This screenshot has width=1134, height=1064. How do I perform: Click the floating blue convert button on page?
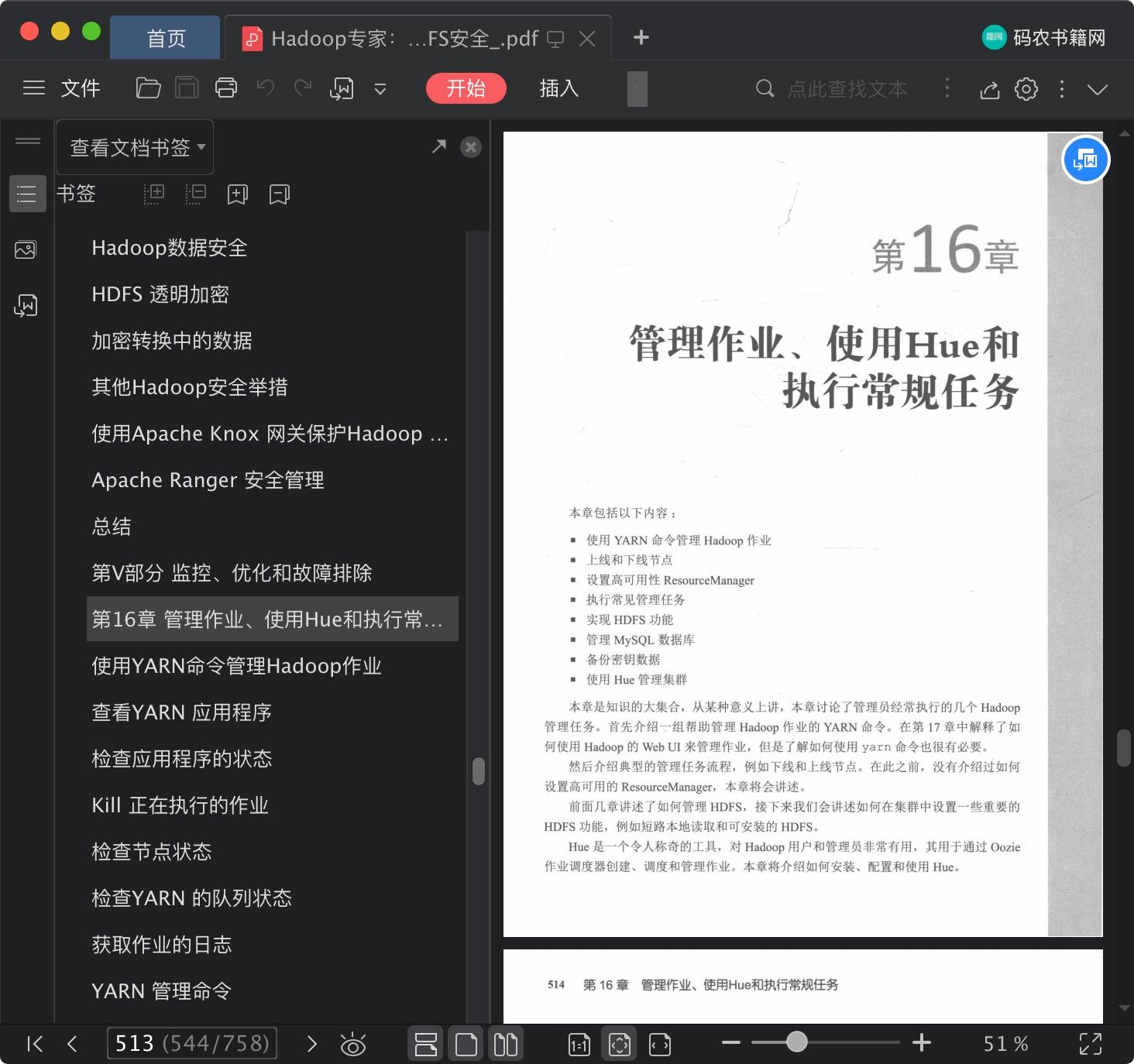tap(1085, 160)
